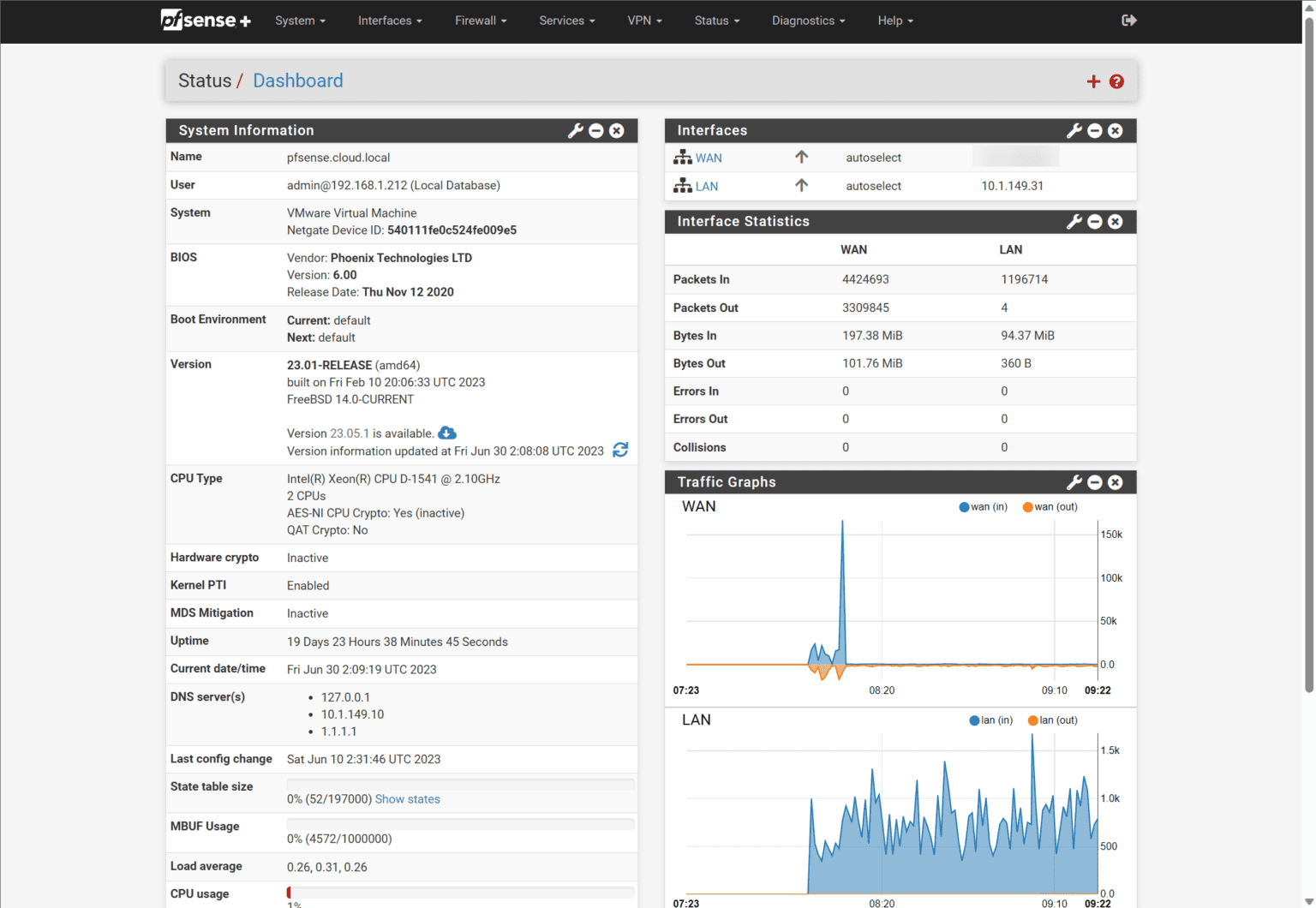Click the Show states link
1316x908 pixels.
407,798
